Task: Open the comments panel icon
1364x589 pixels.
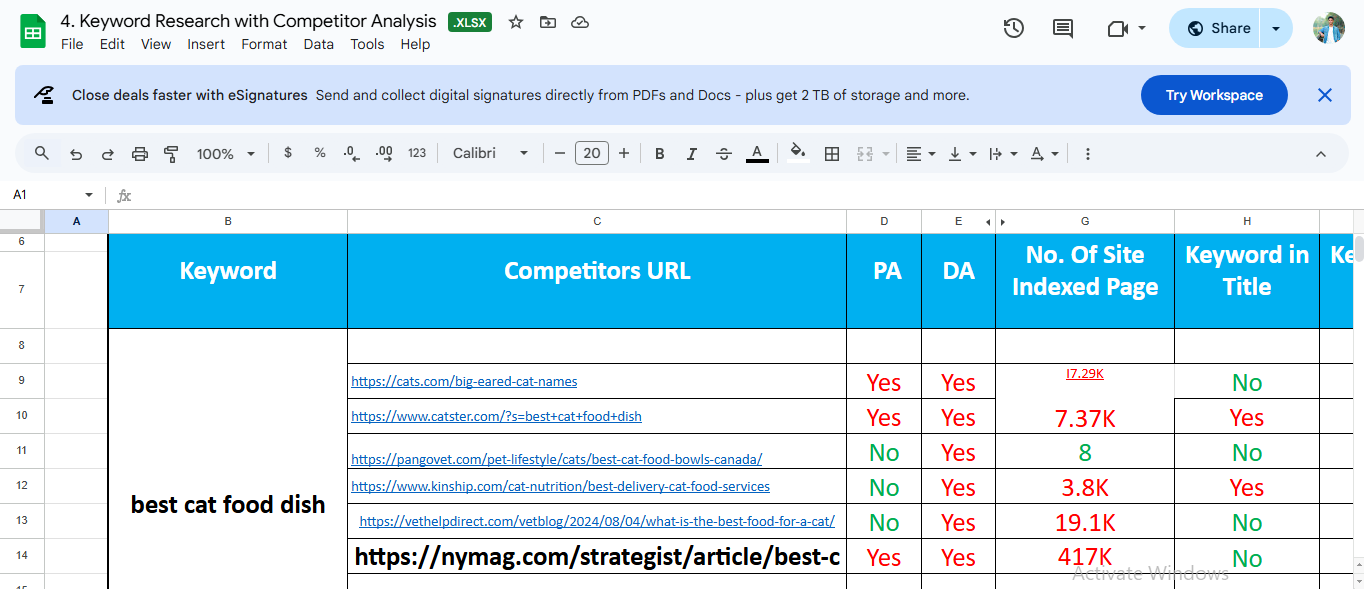Action: pyautogui.click(x=1063, y=28)
